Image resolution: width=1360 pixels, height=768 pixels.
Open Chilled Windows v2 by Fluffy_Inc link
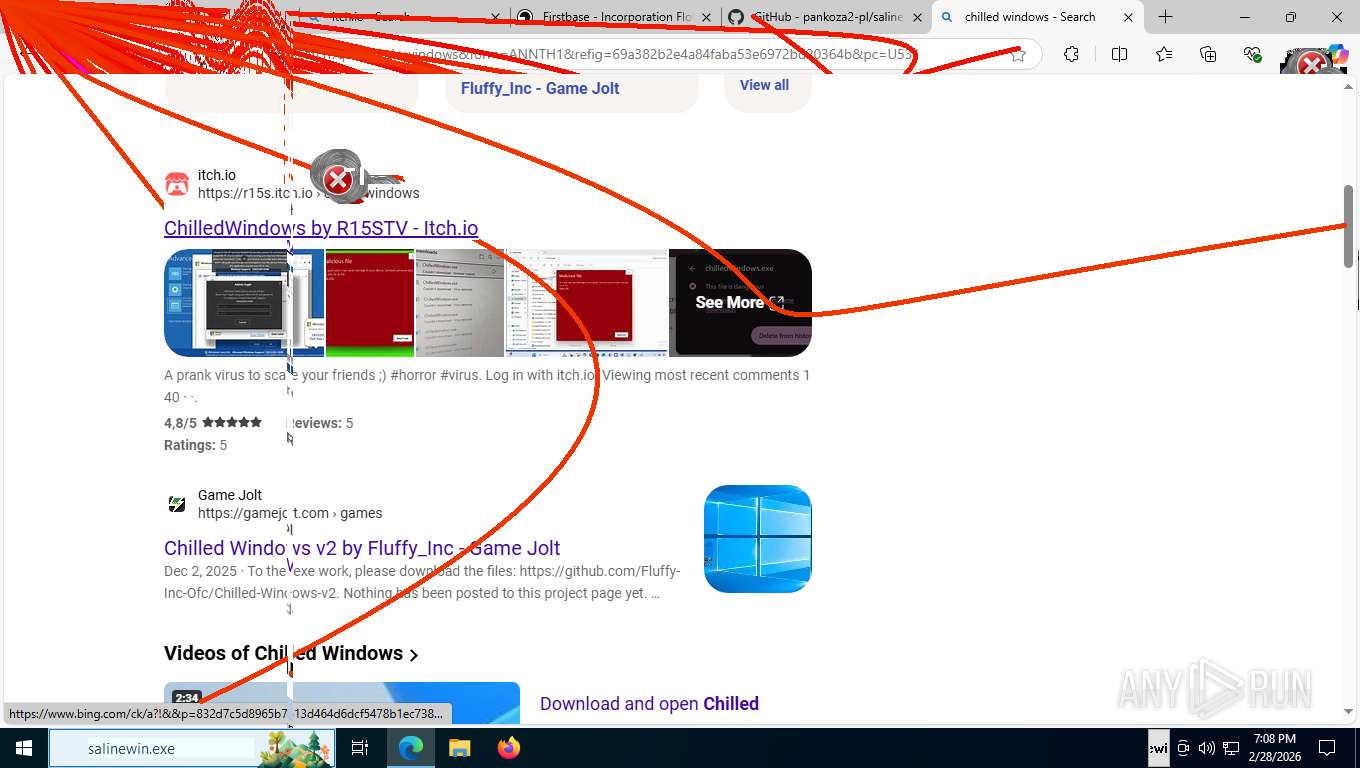tap(362, 548)
